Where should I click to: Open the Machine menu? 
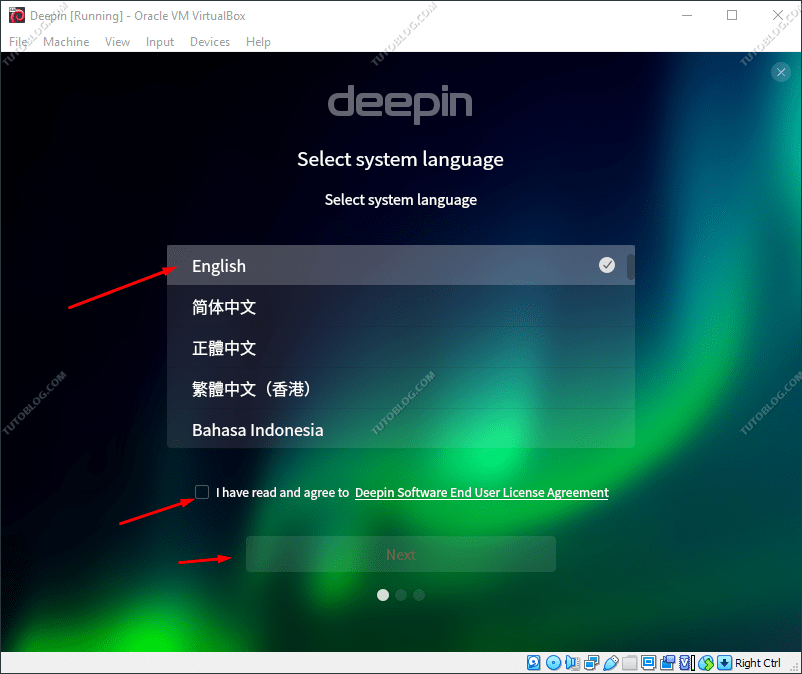[66, 42]
